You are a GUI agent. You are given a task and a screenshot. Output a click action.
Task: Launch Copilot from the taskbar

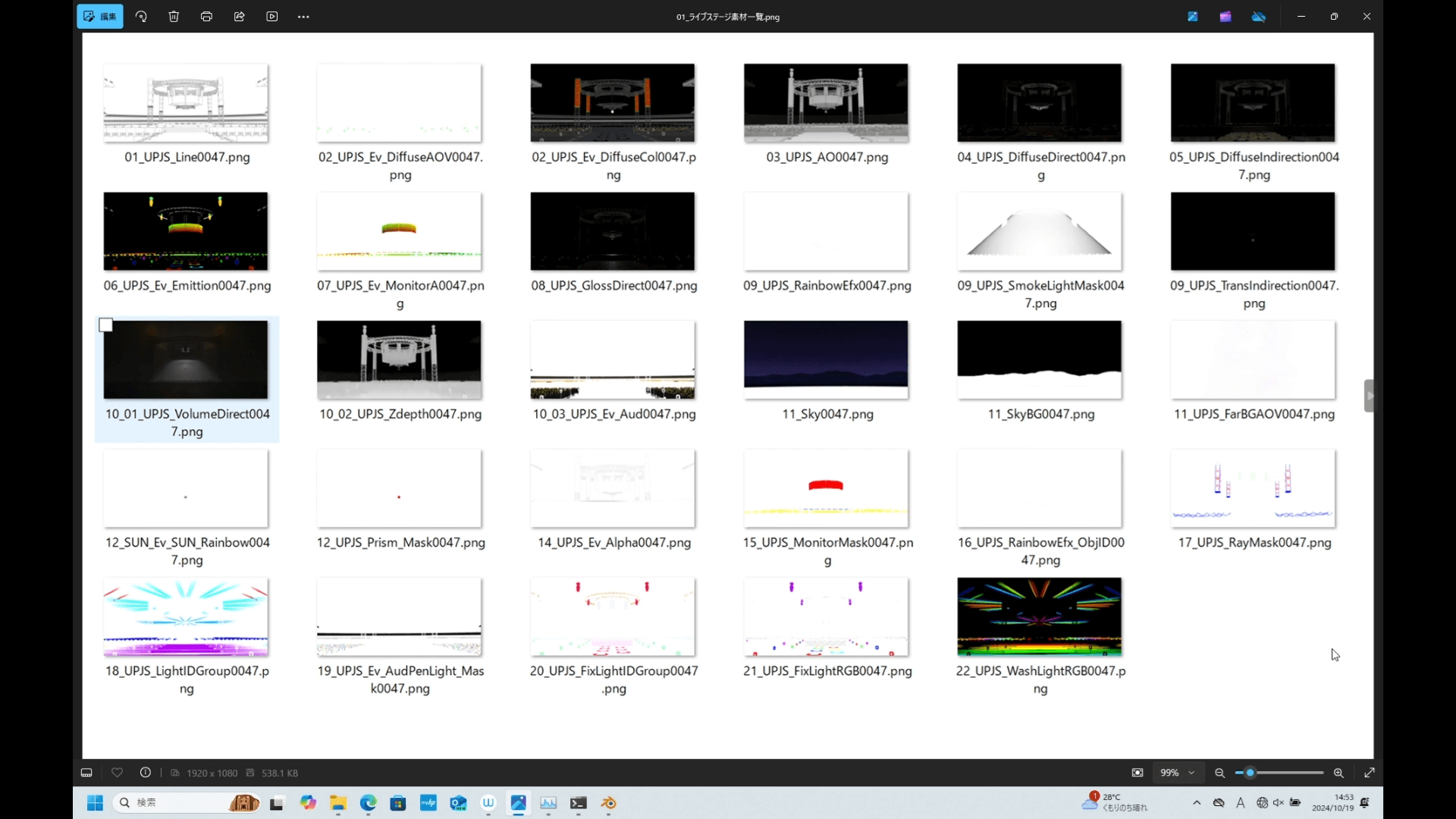[308, 803]
